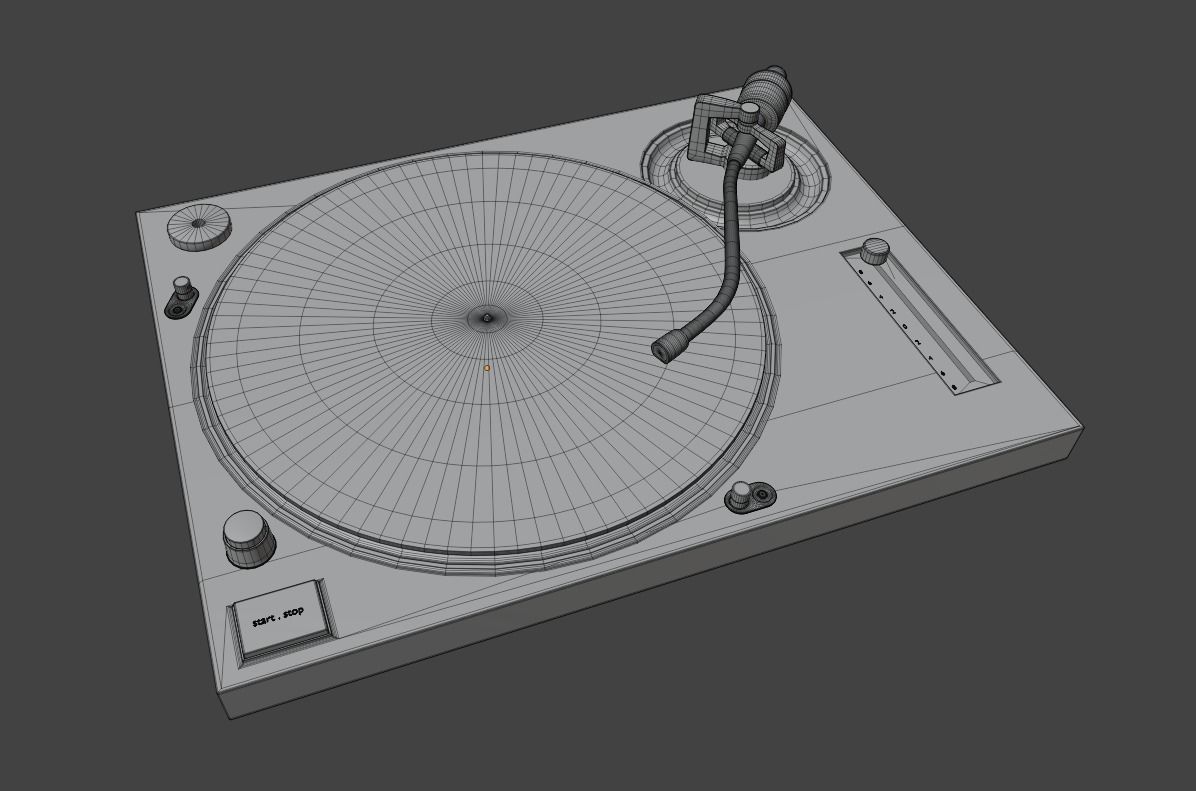The image size is (1196, 791).
Task: Toggle the small knob right of the platter
Action: (740, 492)
